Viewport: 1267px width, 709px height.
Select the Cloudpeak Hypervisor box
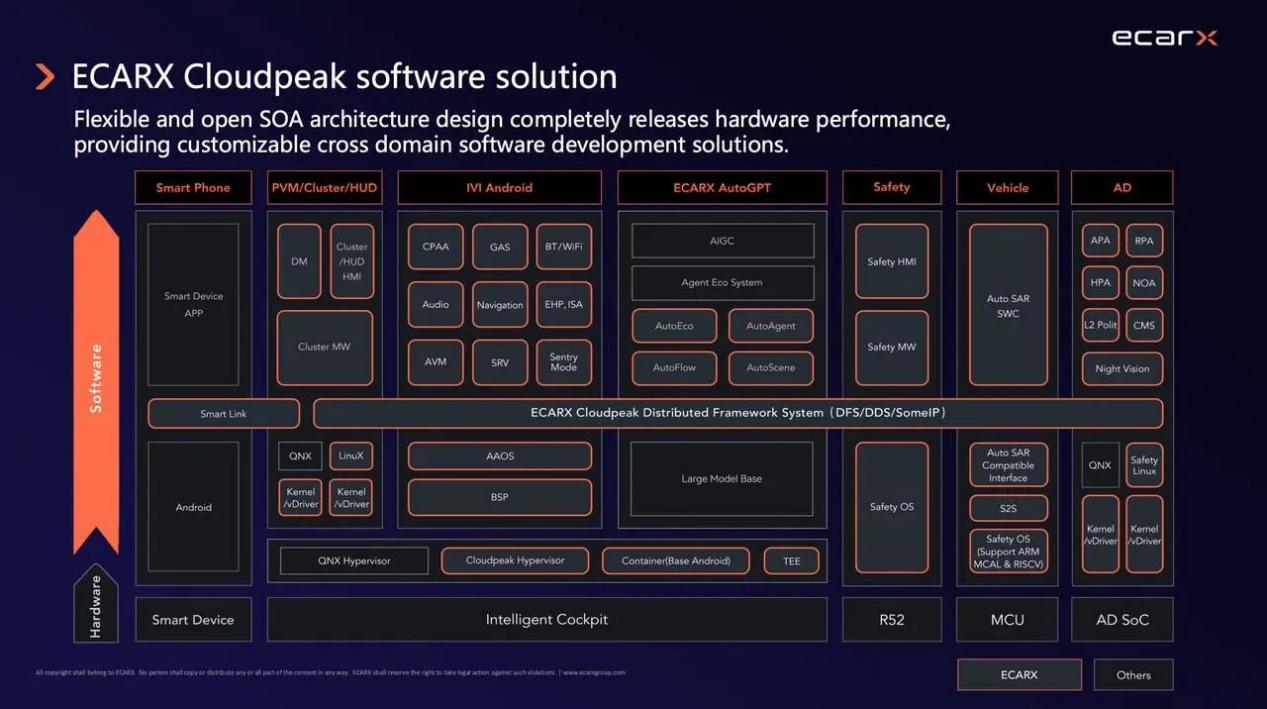(x=515, y=561)
